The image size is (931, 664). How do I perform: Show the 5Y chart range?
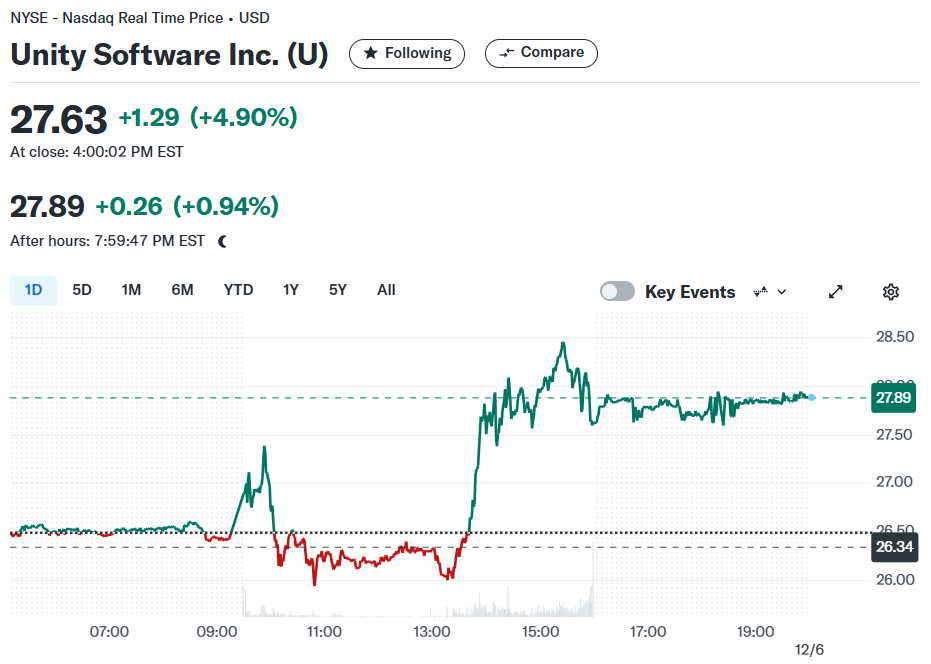[x=338, y=290]
